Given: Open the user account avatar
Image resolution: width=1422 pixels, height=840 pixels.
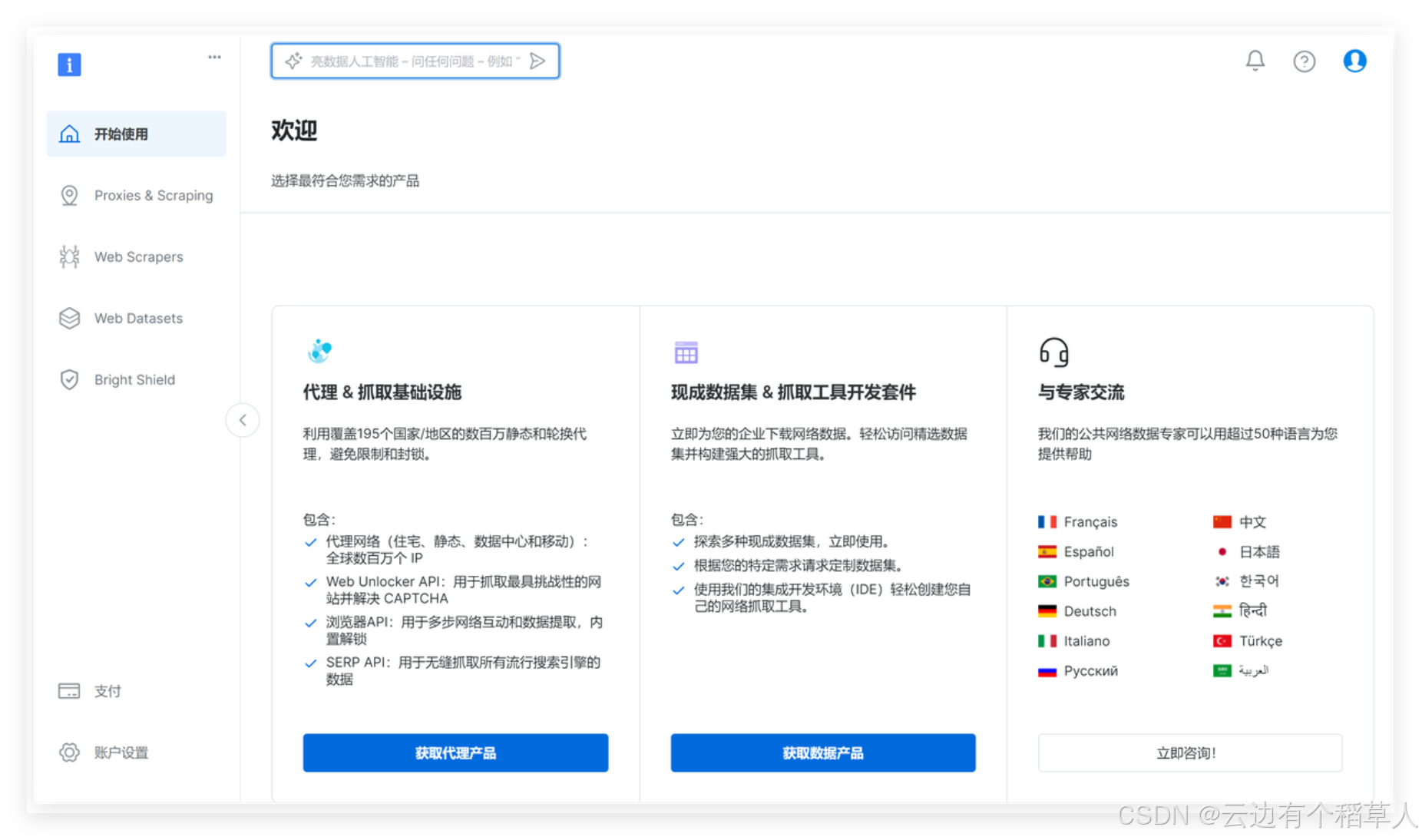Looking at the screenshot, I should tap(1354, 61).
